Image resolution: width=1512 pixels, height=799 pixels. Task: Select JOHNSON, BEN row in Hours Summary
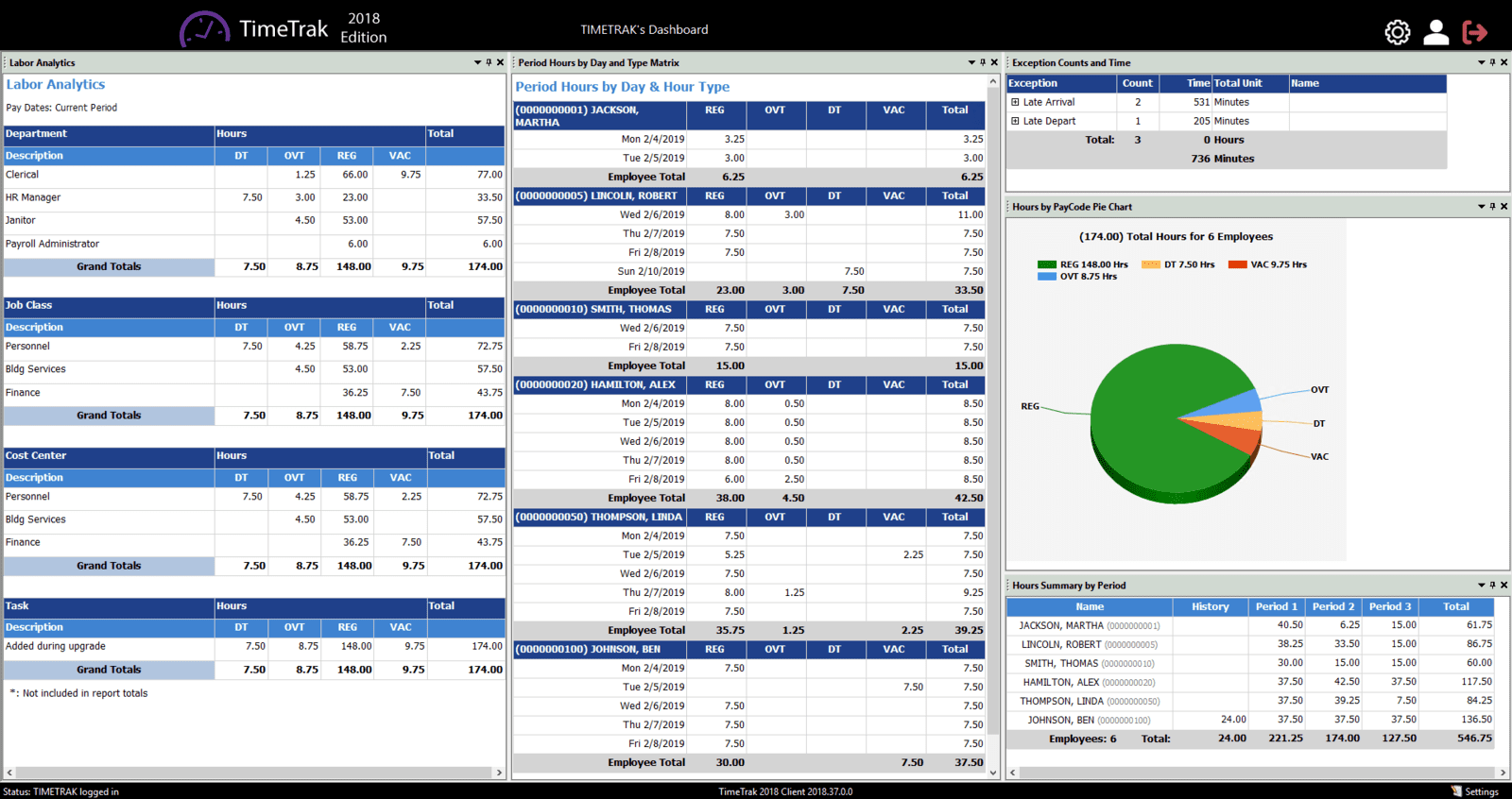point(1250,720)
